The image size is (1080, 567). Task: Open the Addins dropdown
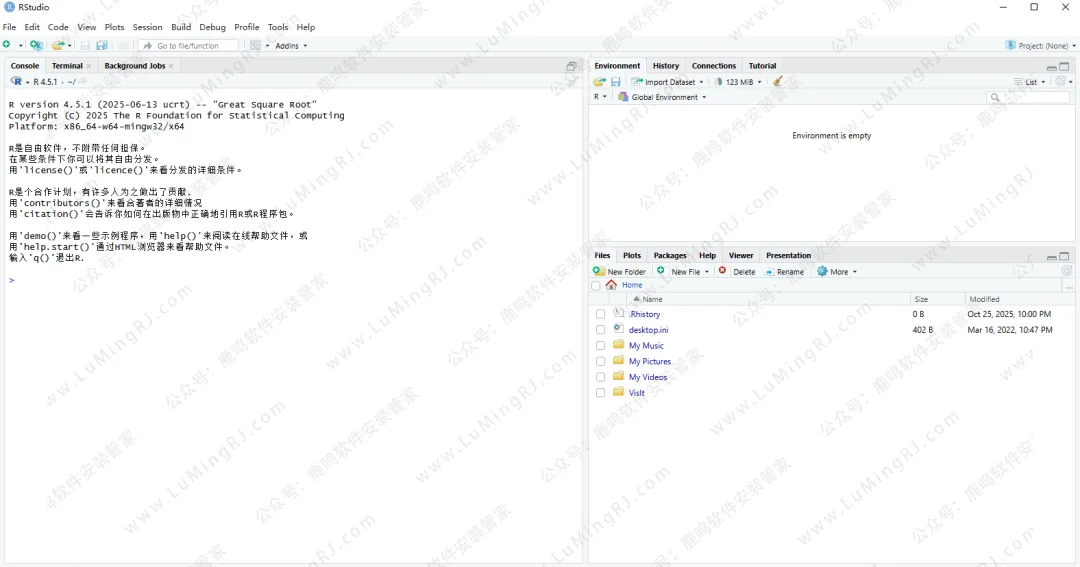coord(291,45)
